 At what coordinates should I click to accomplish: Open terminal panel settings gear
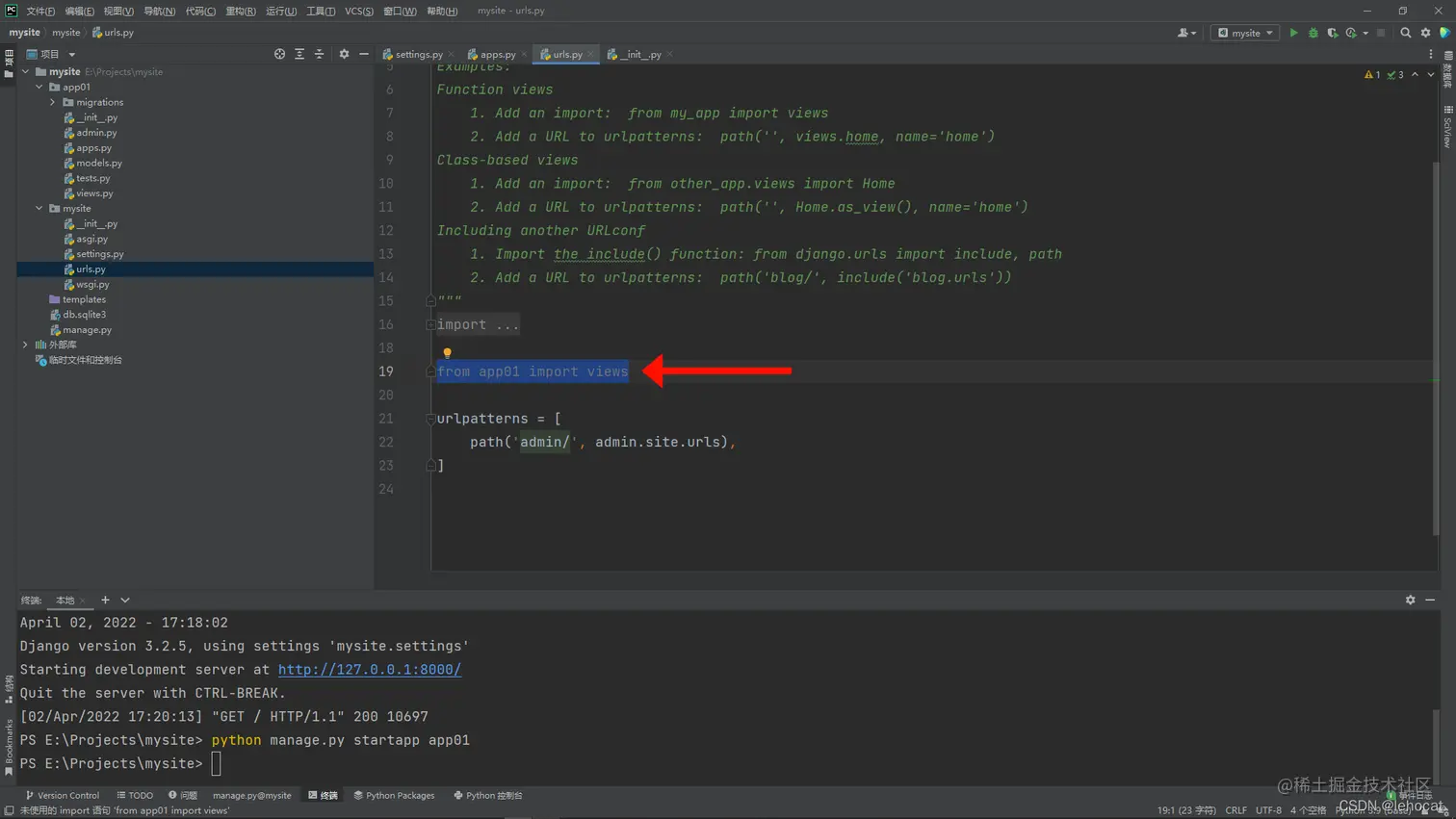tap(1410, 600)
